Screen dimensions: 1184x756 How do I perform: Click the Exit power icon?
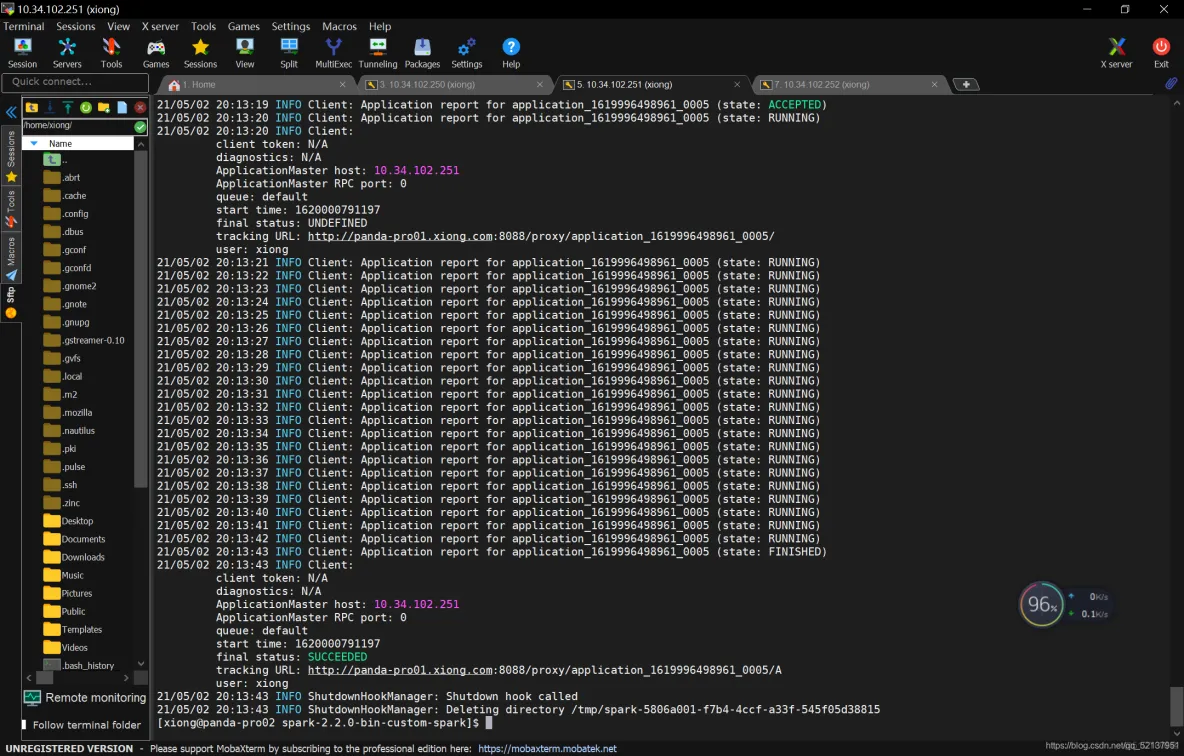(1161, 53)
